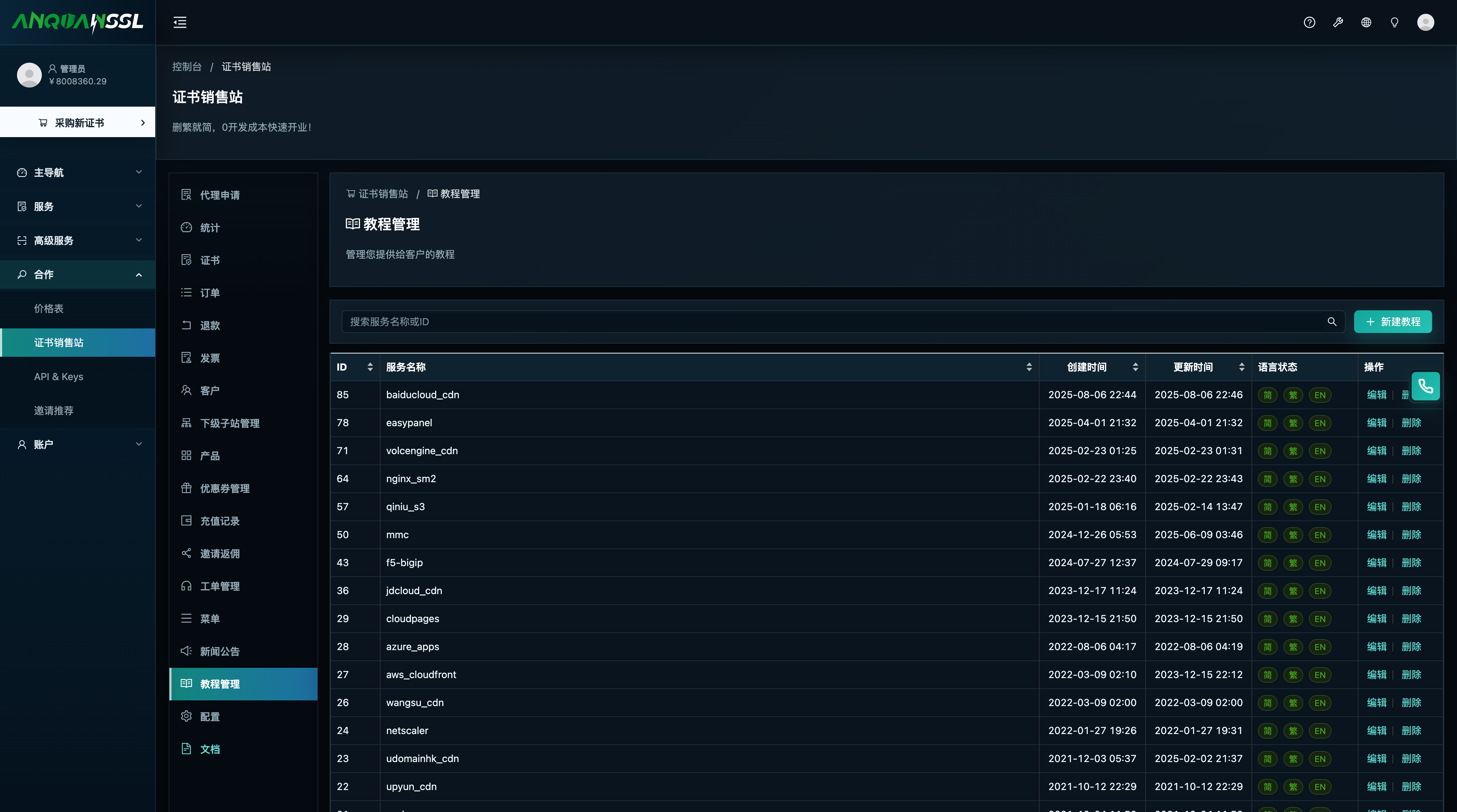Open API & Keys in sidebar
The image size is (1457, 812).
[x=58, y=377]
